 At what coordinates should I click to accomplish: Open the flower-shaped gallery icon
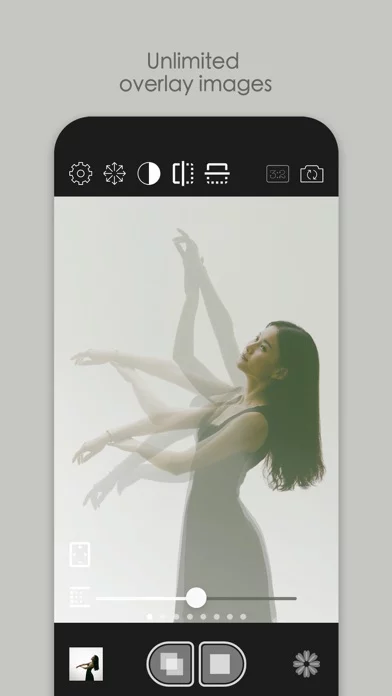click(307, 664)
